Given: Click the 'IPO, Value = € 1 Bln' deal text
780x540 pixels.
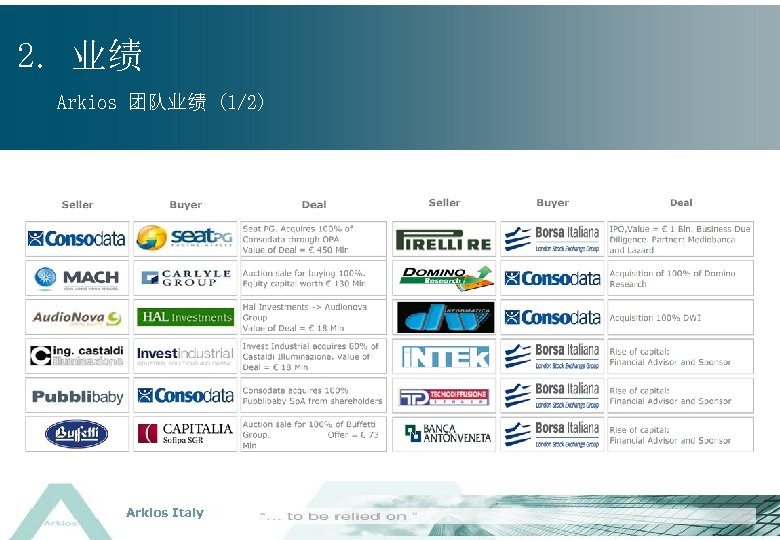Looking at the screenshot, I should coord(680,239).
